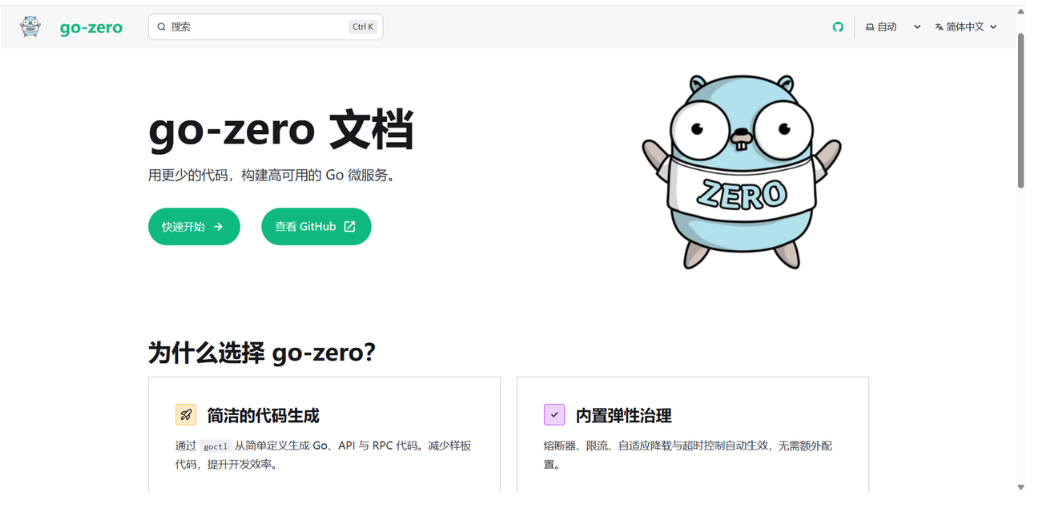Click the search magnifier icon

click(161, 27)
